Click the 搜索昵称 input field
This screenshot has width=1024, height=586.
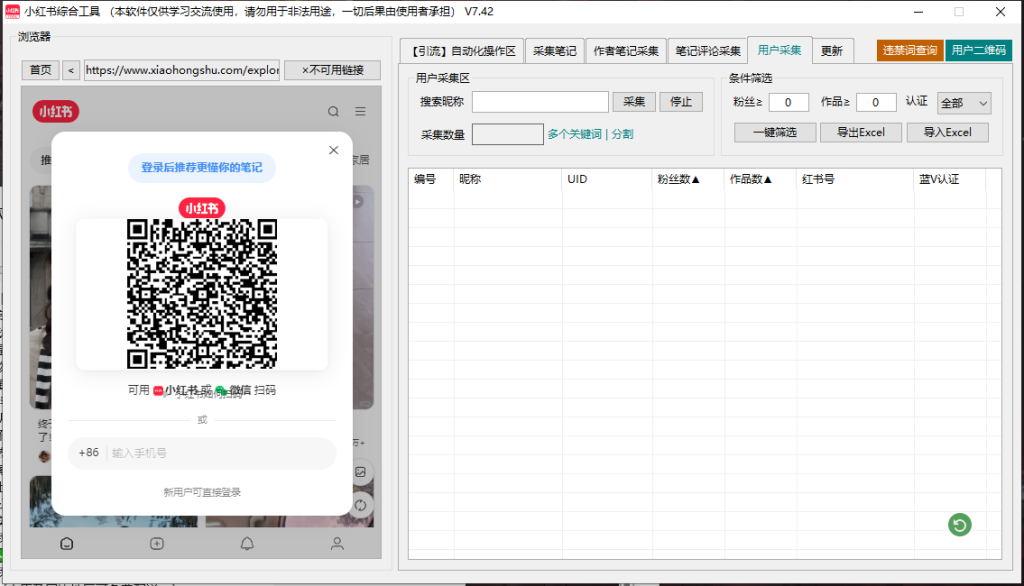(541, 102)
